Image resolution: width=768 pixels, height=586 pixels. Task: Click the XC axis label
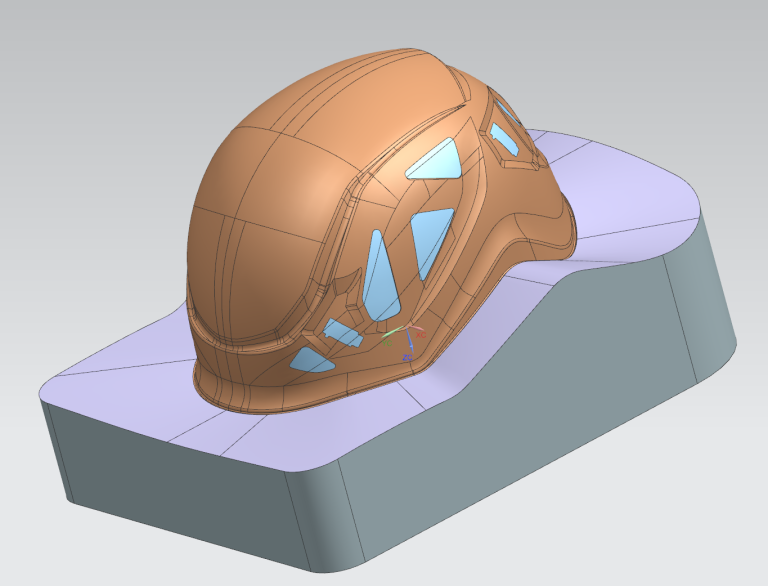(x=421, y=335)
